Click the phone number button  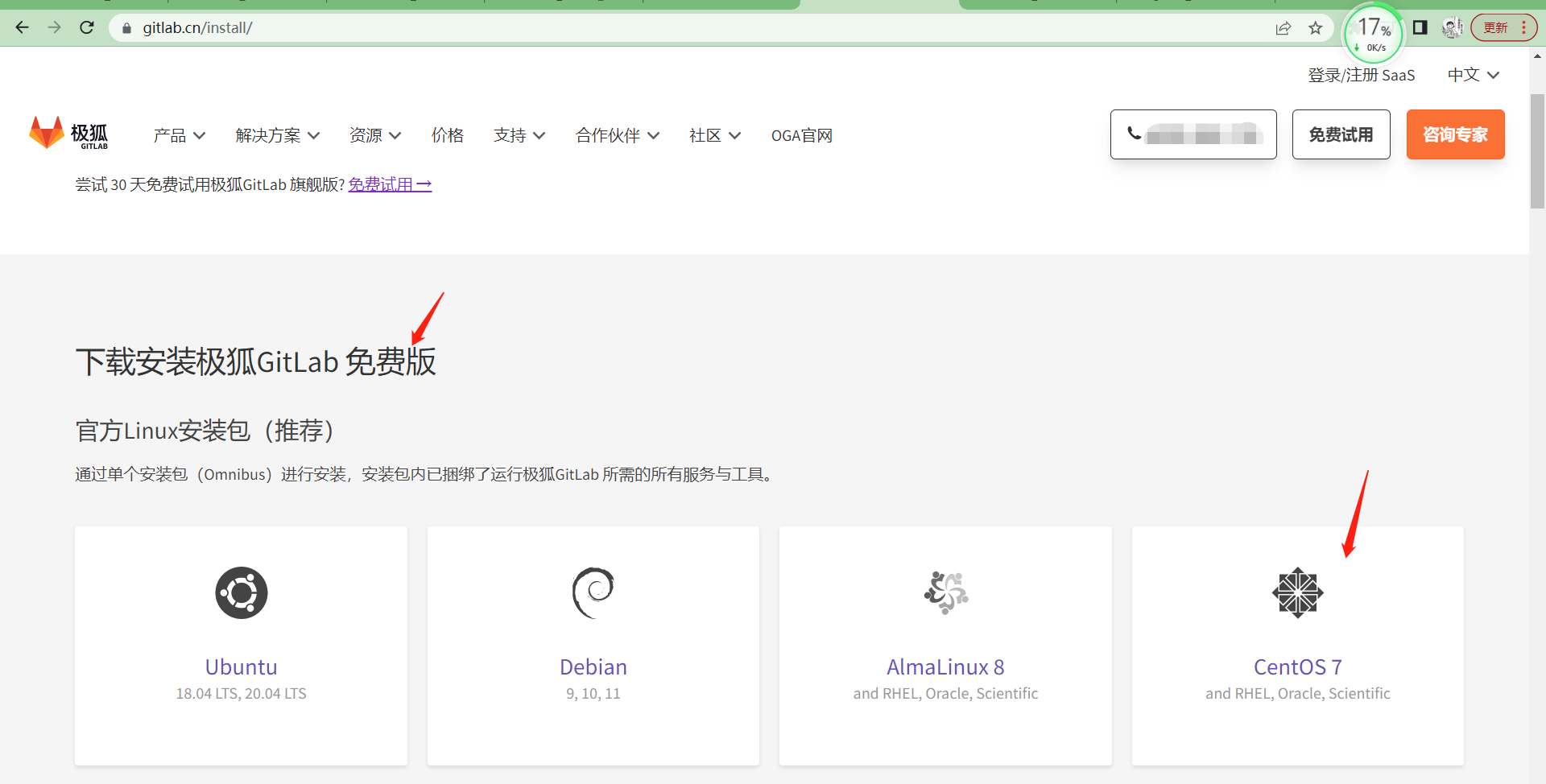tap(1193, 134)
